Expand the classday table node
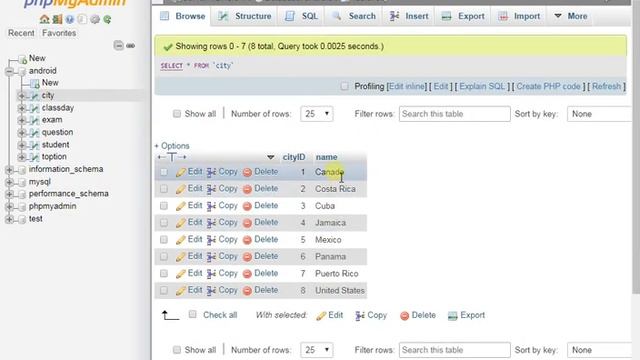The width and height of the screenshot is (640, 360). pos(22,108)
